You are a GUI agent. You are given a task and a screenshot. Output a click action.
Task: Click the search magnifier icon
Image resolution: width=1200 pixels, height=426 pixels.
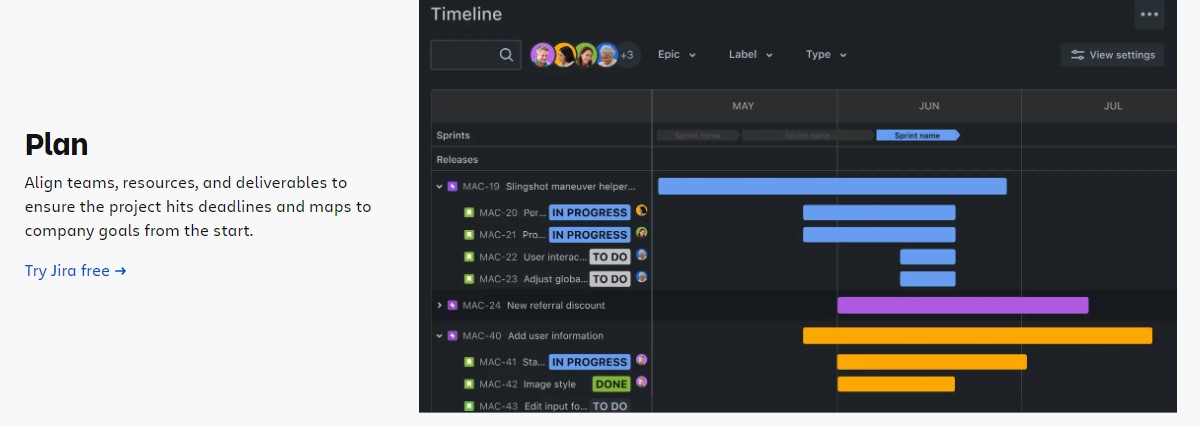pyautogui.click(x=507, y=55)
